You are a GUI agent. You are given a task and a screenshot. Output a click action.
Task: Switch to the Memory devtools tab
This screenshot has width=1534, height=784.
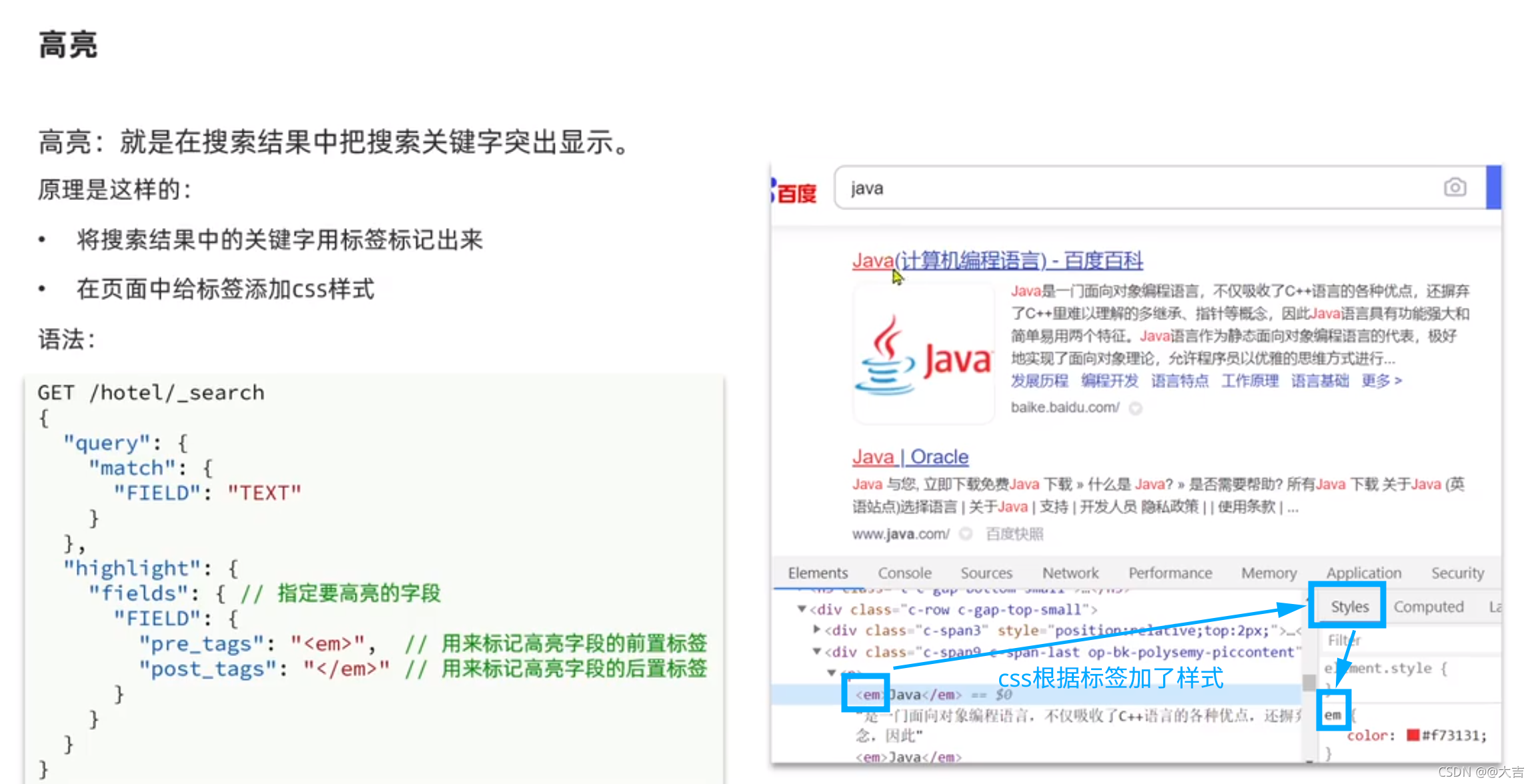tap(1269, 573)
